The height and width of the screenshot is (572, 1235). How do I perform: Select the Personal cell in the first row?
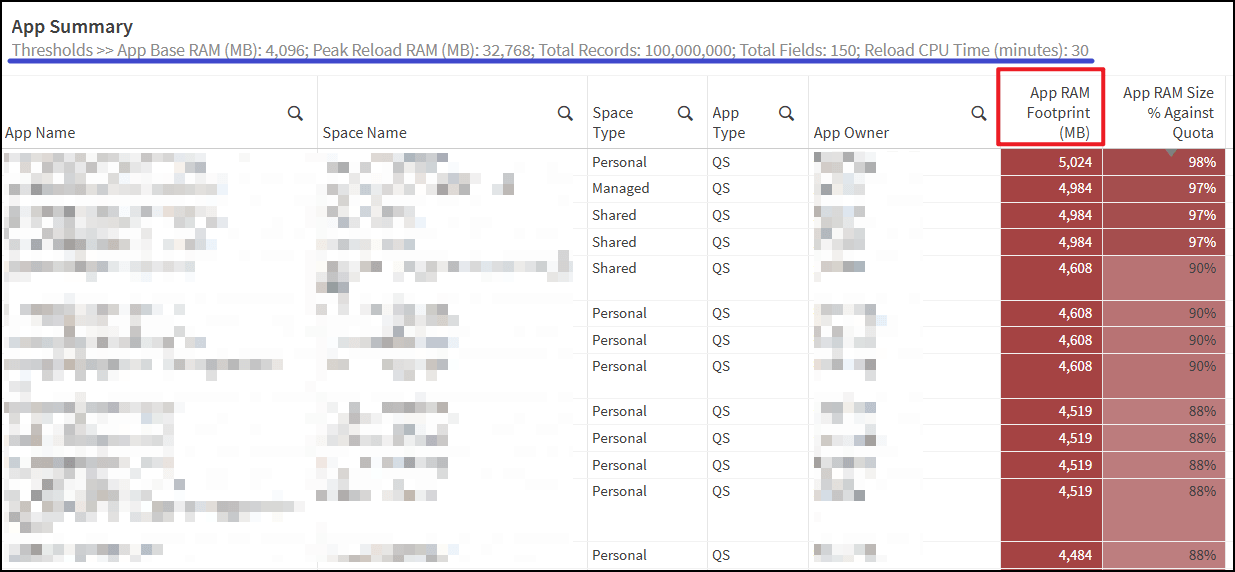[x=619, y=162]
